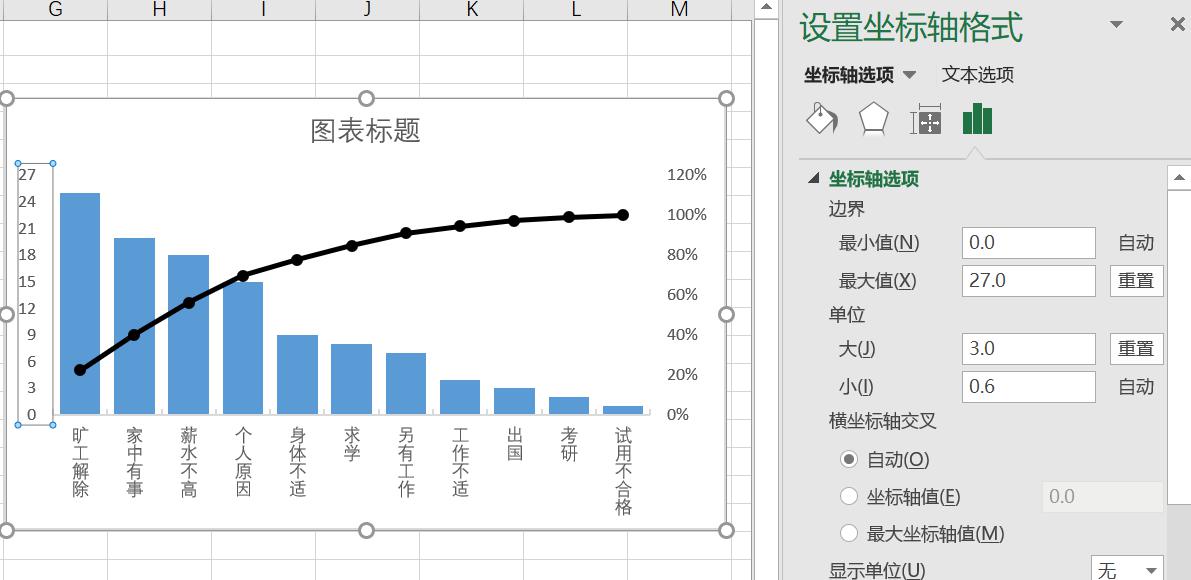The height and width of the screenshot is (580, 1191).
Task: Select column K header
Action: tap(472, 9)
